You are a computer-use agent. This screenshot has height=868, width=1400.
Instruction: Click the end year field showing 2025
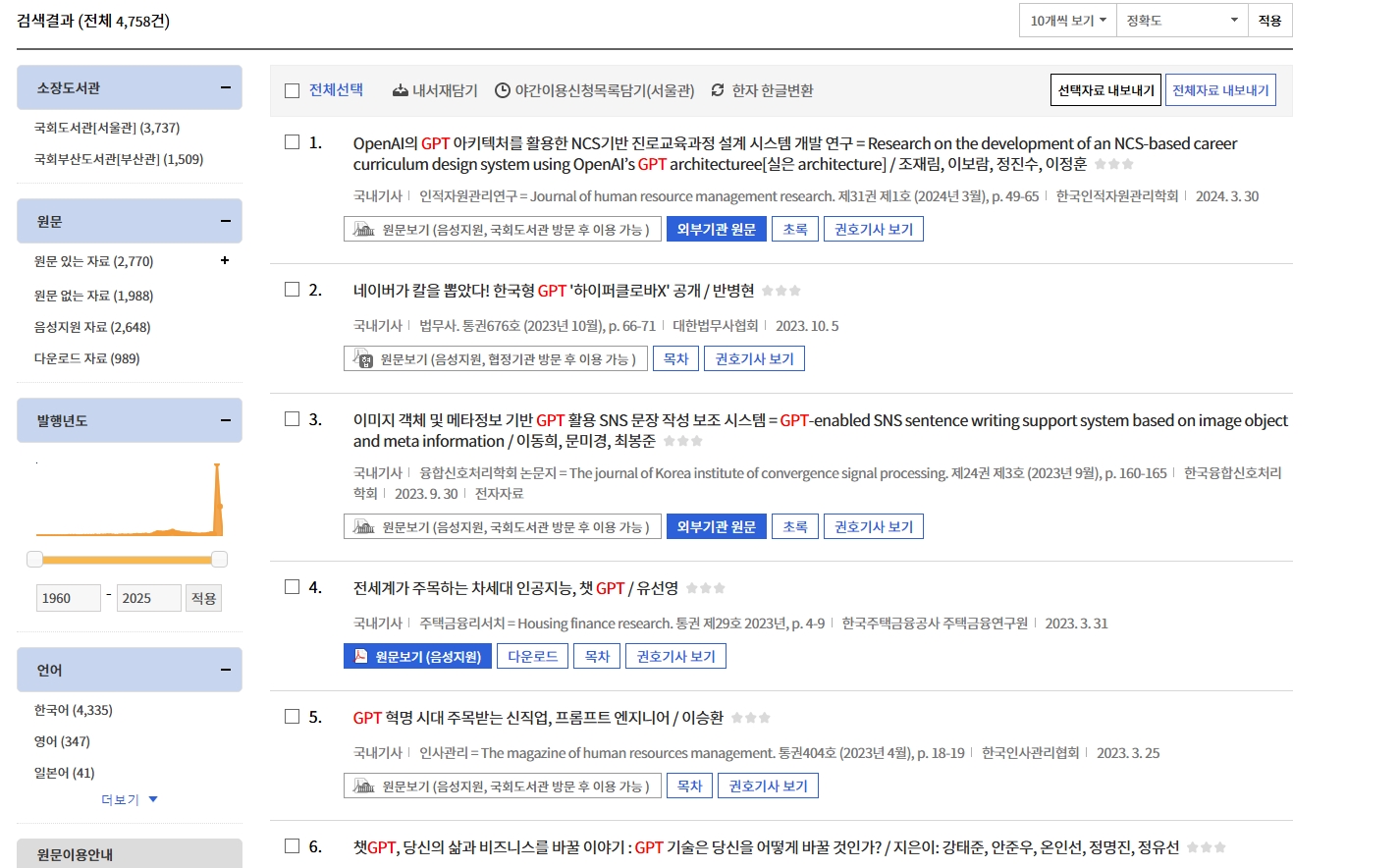(149, 598)
